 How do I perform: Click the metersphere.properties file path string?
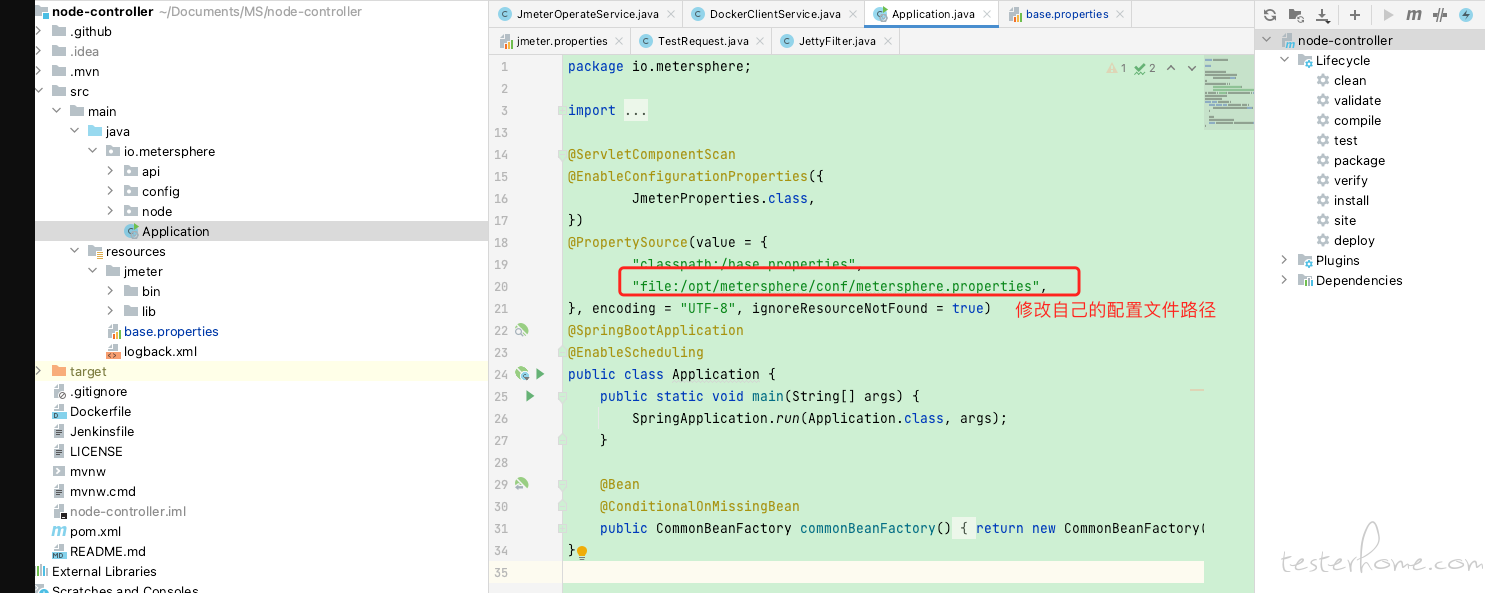click(835, 286)
